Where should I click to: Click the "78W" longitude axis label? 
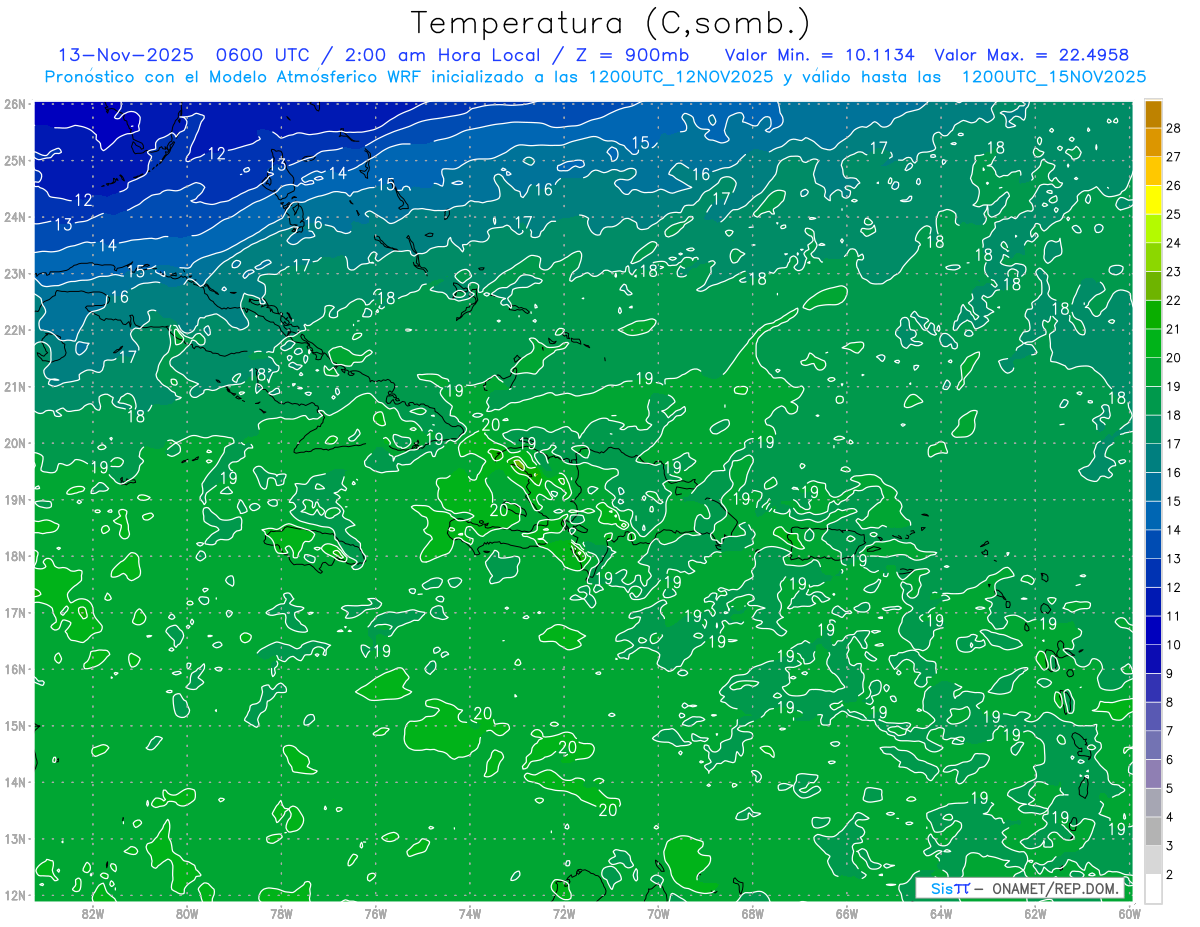point(281,913)
